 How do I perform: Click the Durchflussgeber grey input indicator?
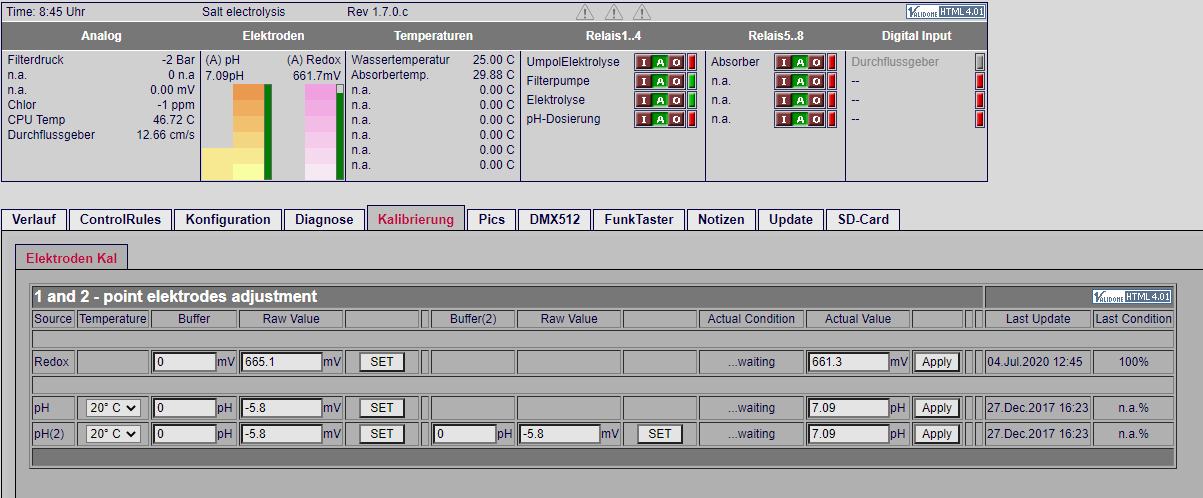(x=980, y=62)
